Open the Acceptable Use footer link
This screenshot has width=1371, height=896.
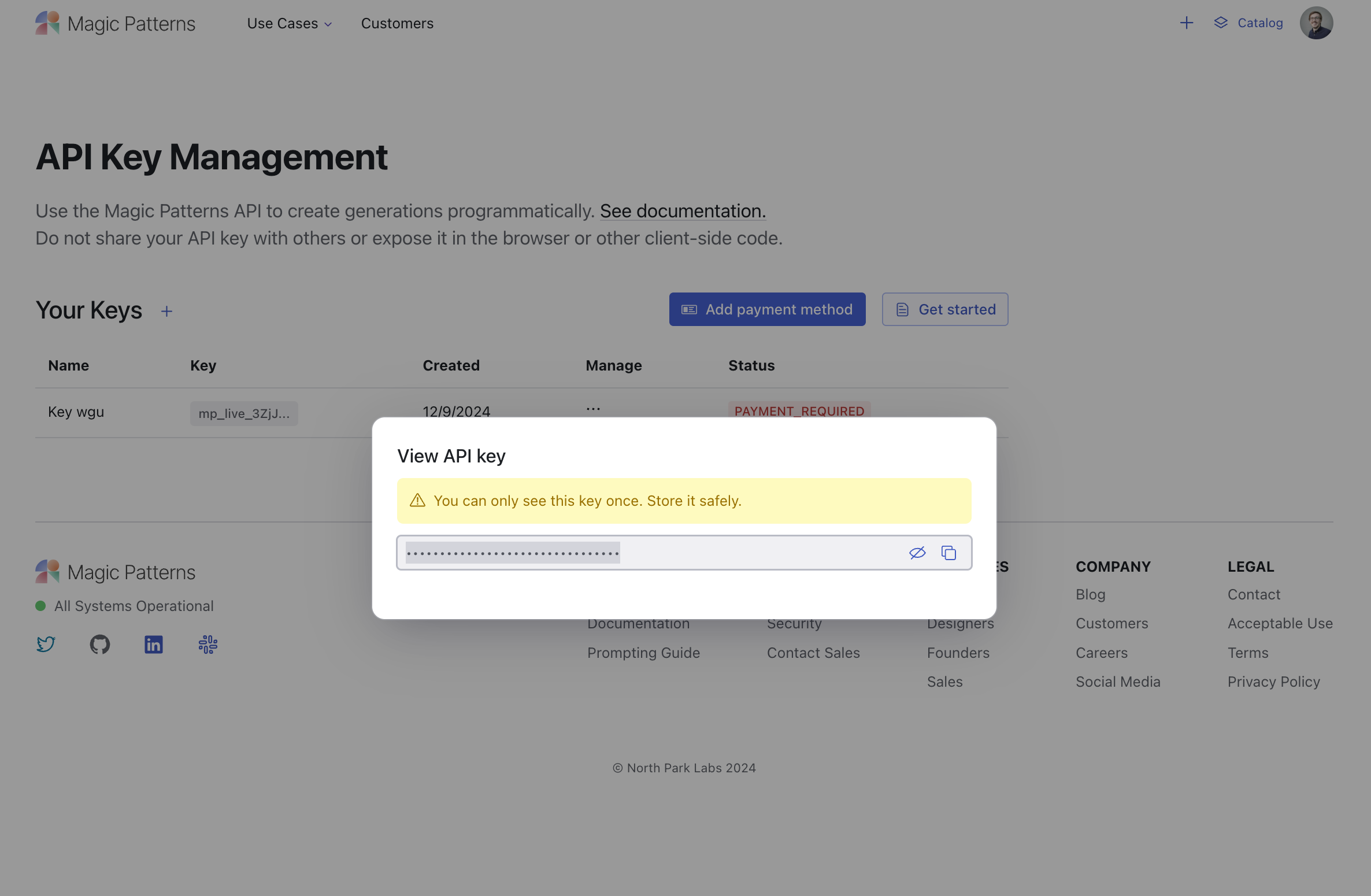click(x=1280, y=623)
